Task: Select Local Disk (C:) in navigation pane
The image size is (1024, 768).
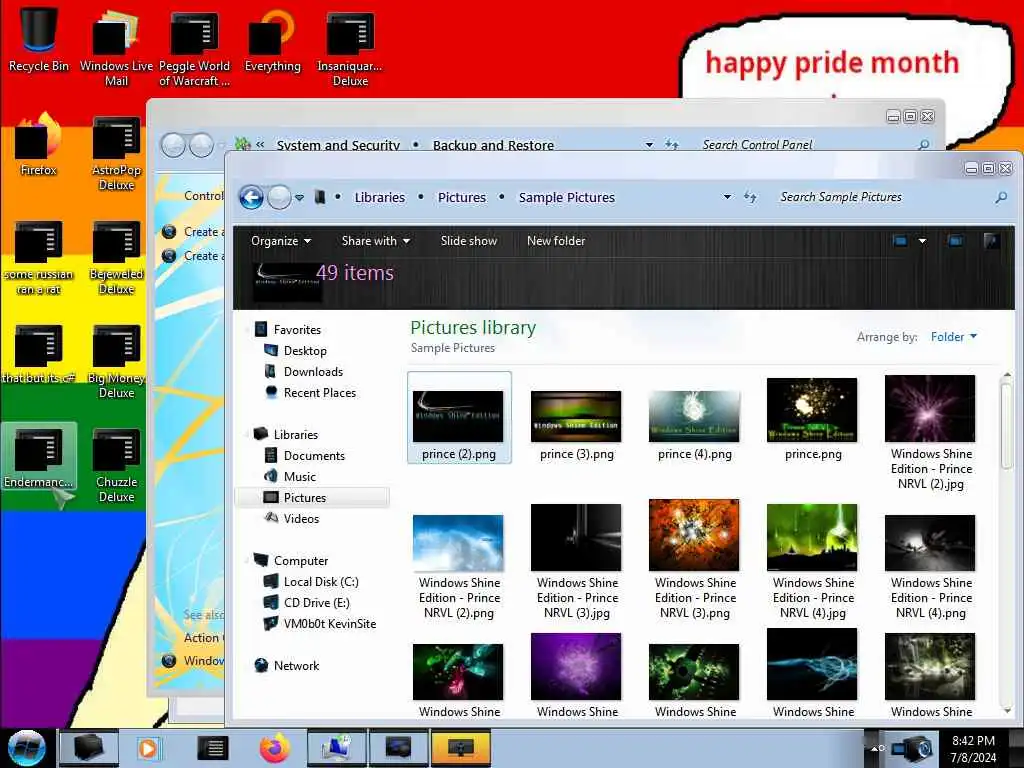Action: (321, 582)
